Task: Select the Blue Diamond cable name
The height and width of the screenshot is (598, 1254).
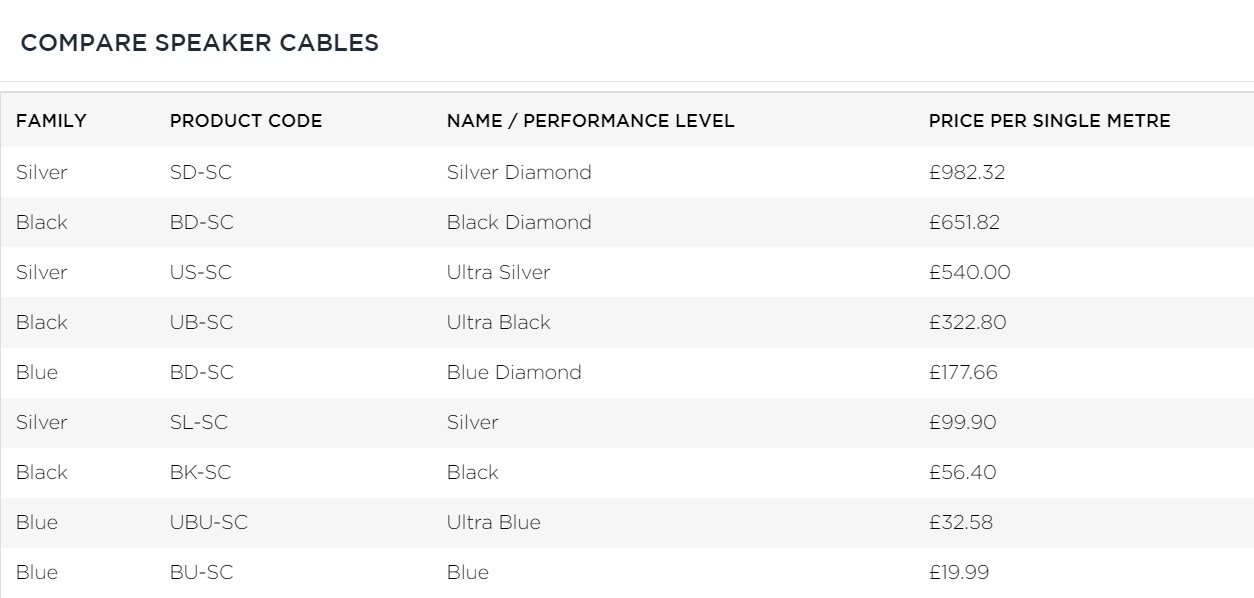Action: click(514, 372)
